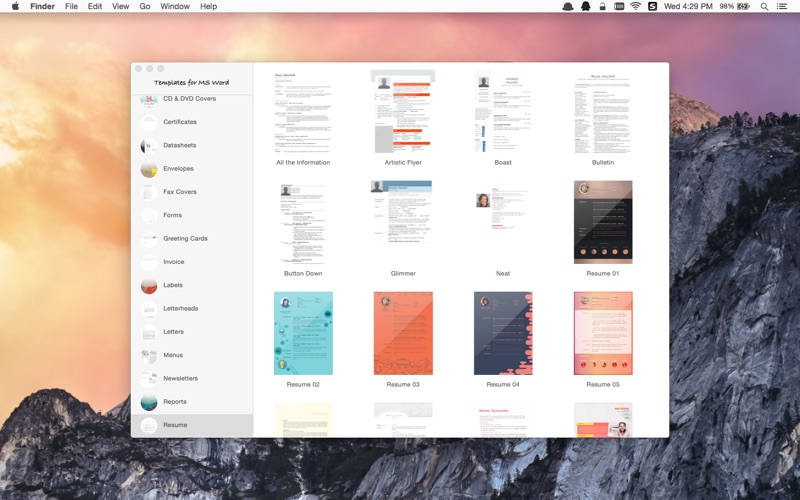Select the Letterheads category icon
The height and width of the screenshot is (500, 800).
(x=149, y=309)
